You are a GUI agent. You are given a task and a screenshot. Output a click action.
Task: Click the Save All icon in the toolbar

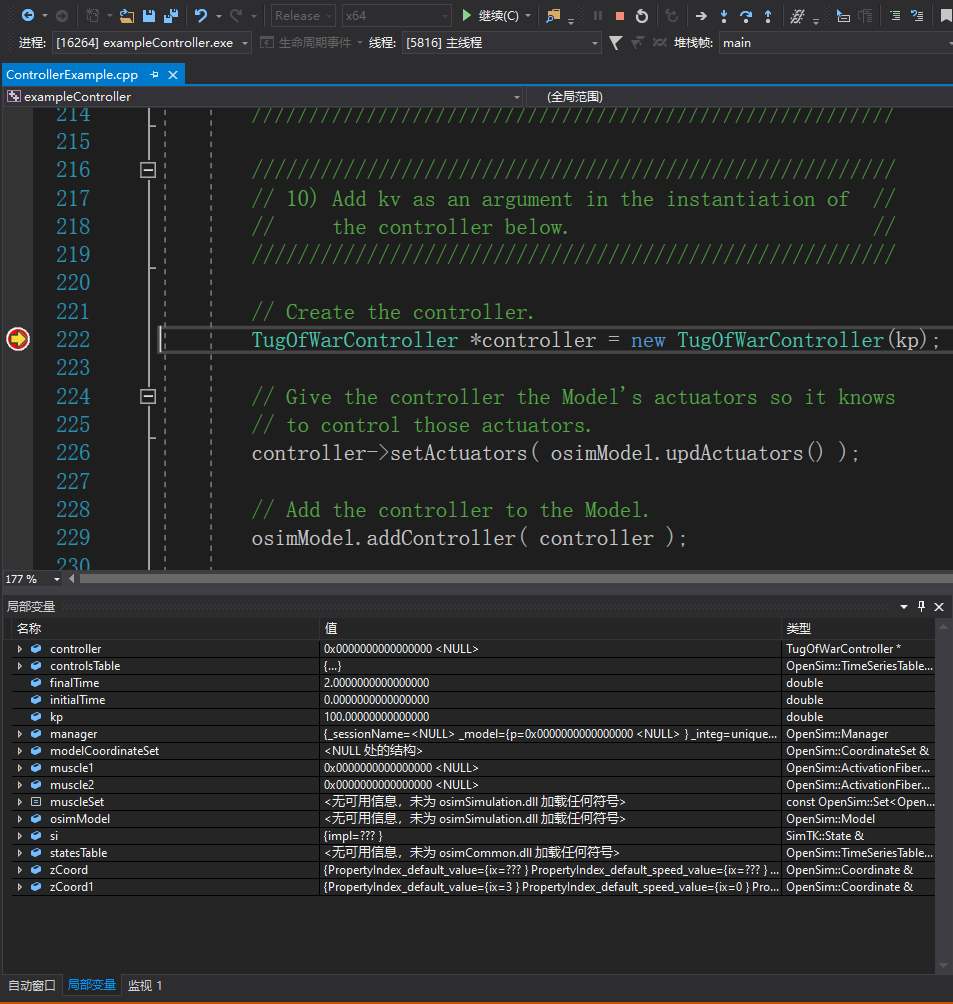tap(170, 16)
